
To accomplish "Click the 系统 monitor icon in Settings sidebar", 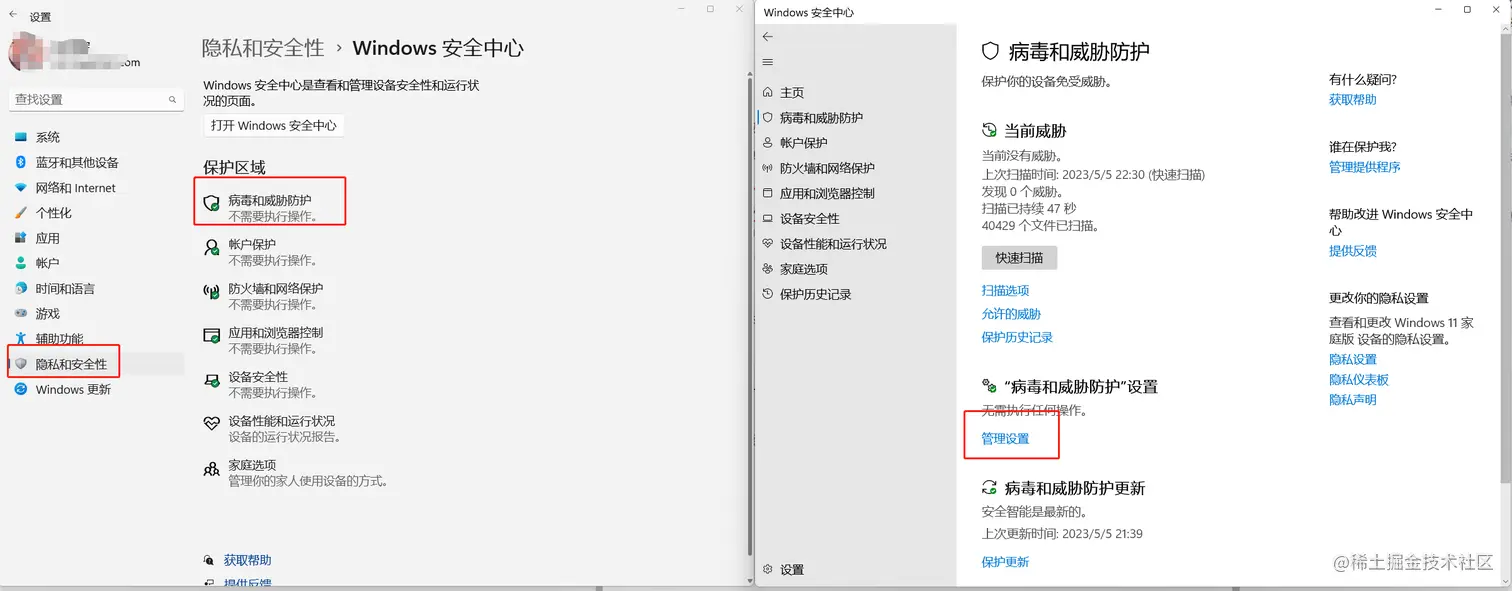I will (21, 137).
